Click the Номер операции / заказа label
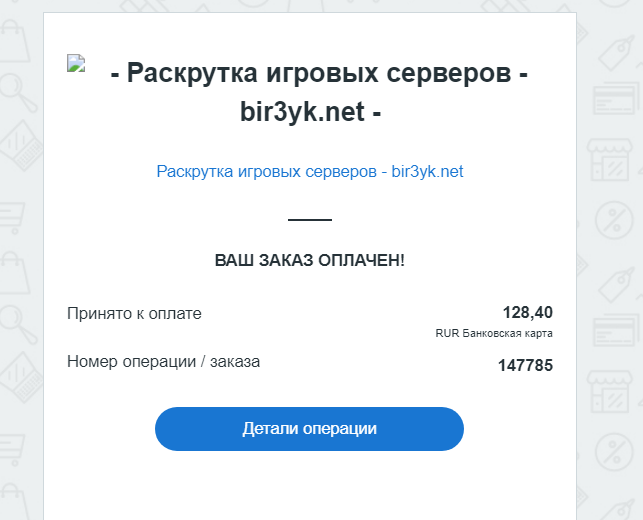Screen dimensions: 643x520 pos(163,361)
